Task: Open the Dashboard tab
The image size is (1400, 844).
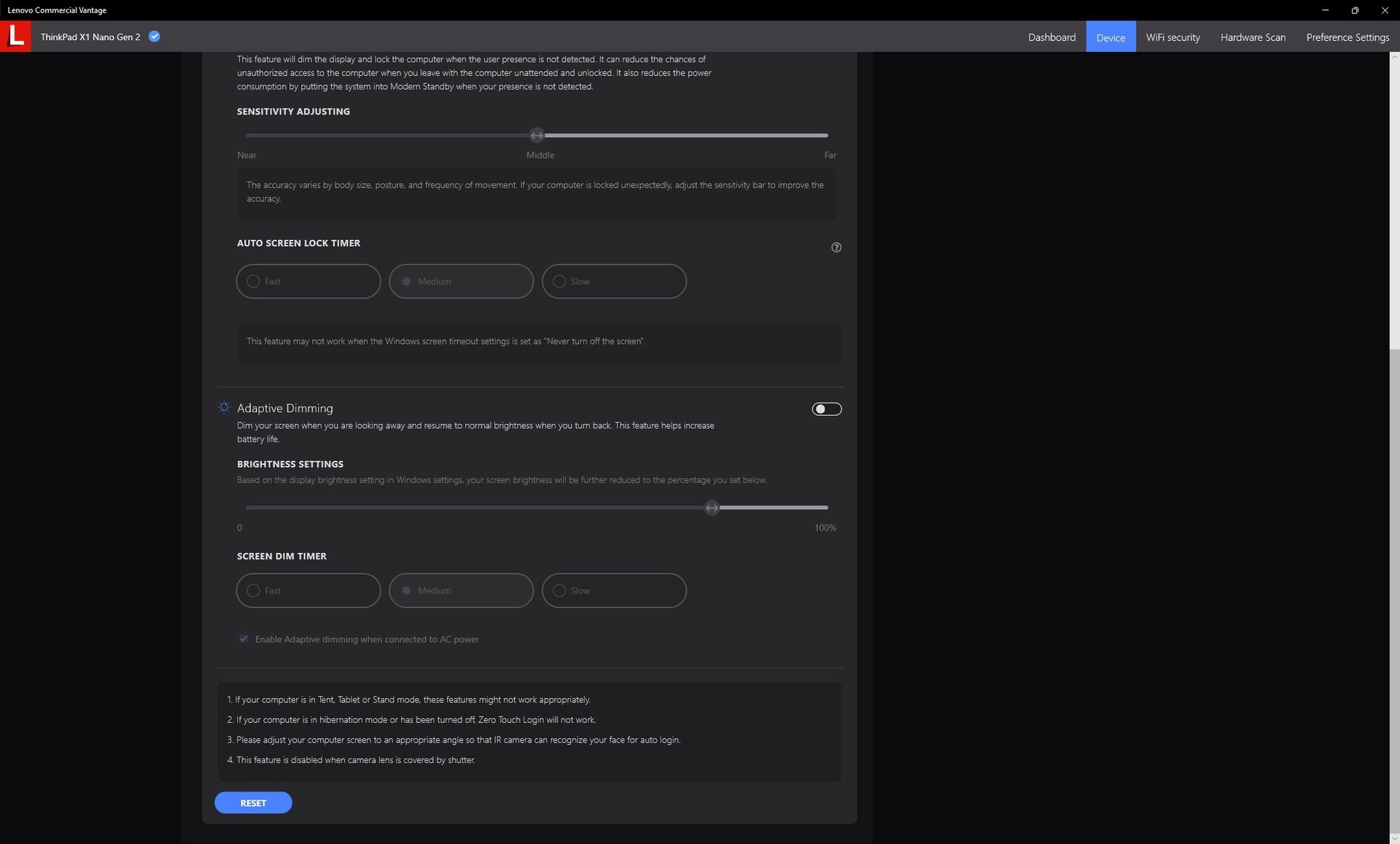Action: (1051, 37)
